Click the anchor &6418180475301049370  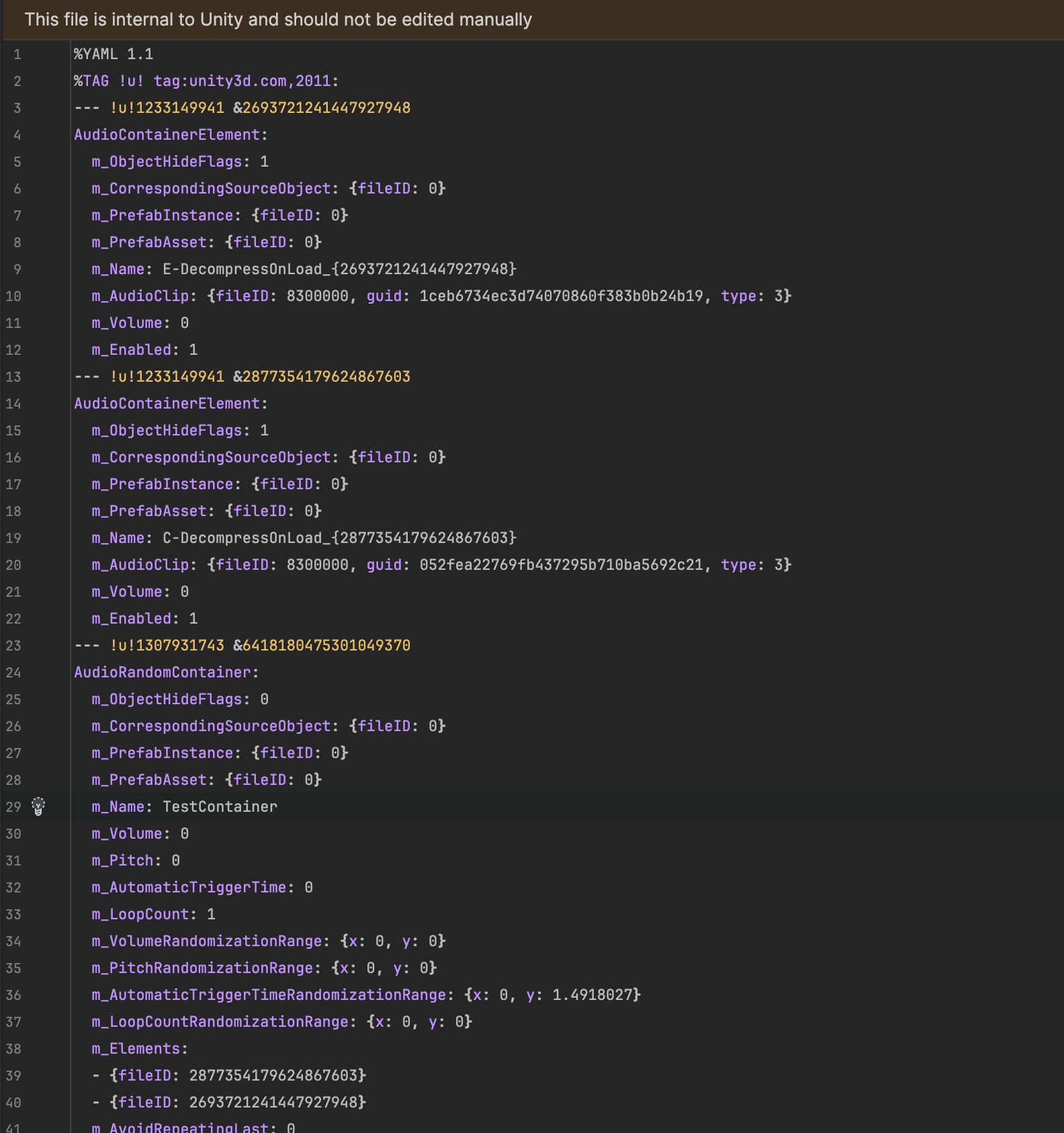(322, 646)
